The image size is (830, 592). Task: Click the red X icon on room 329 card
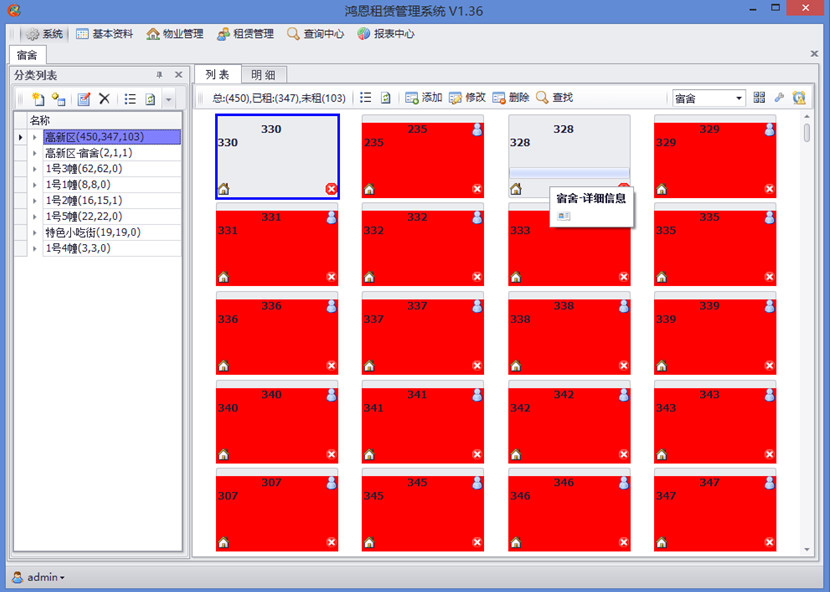[770, 189]
